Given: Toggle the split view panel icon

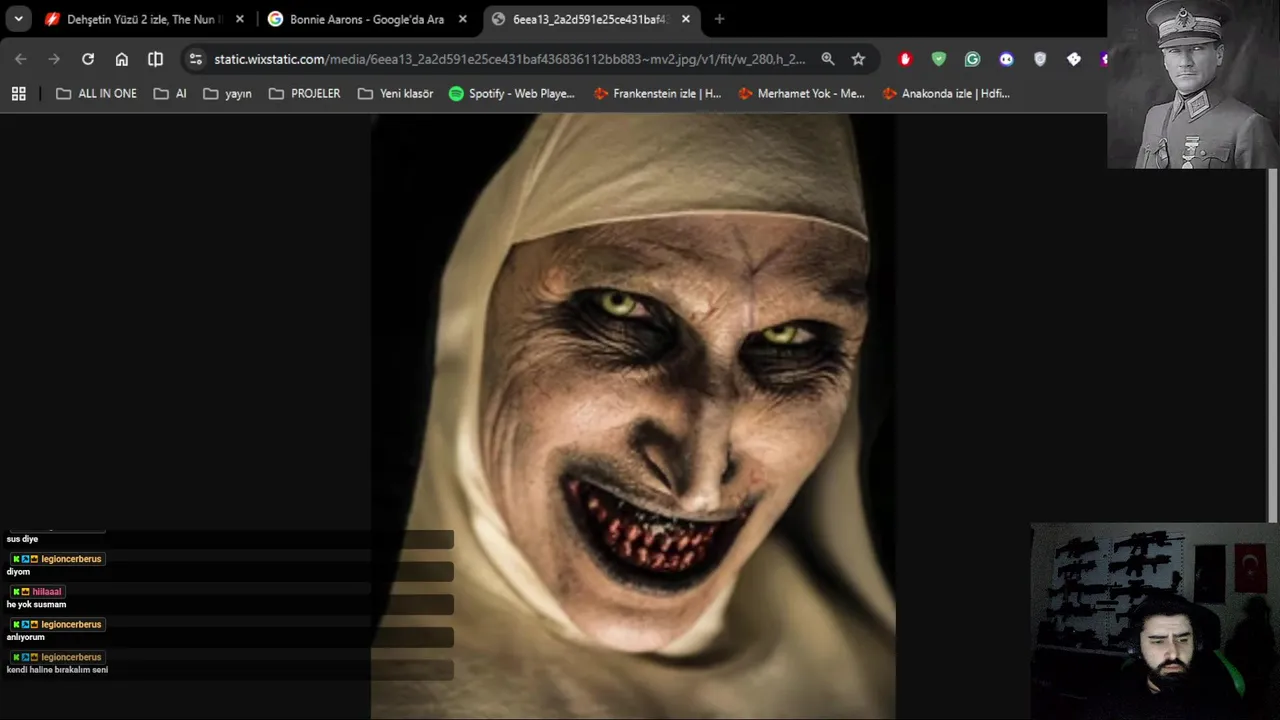Looking at the screenshot, I should coord(155,59).
